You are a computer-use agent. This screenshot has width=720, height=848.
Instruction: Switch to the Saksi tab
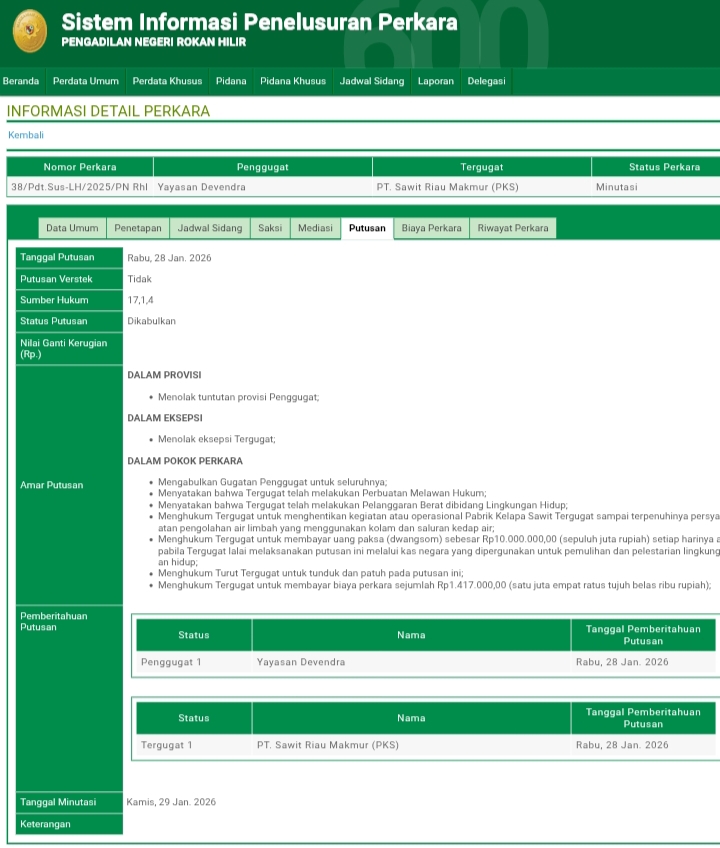pyautogui.click(x=270, y=228)
